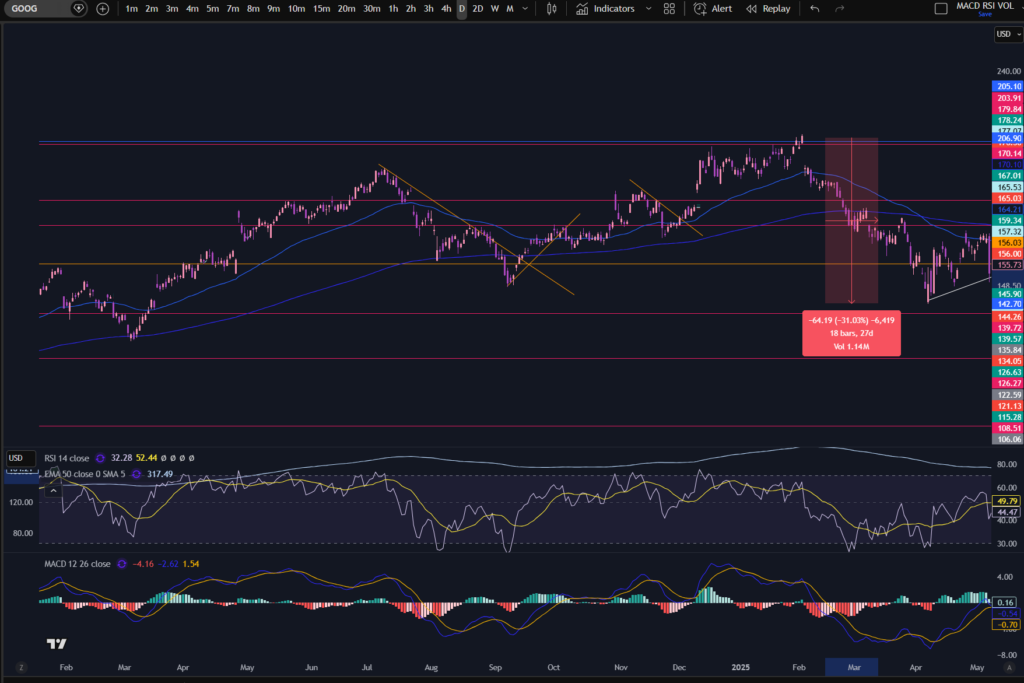Click the TradingView logo at the bottom left
The image size is (1024, 683).
pos(57,644)
